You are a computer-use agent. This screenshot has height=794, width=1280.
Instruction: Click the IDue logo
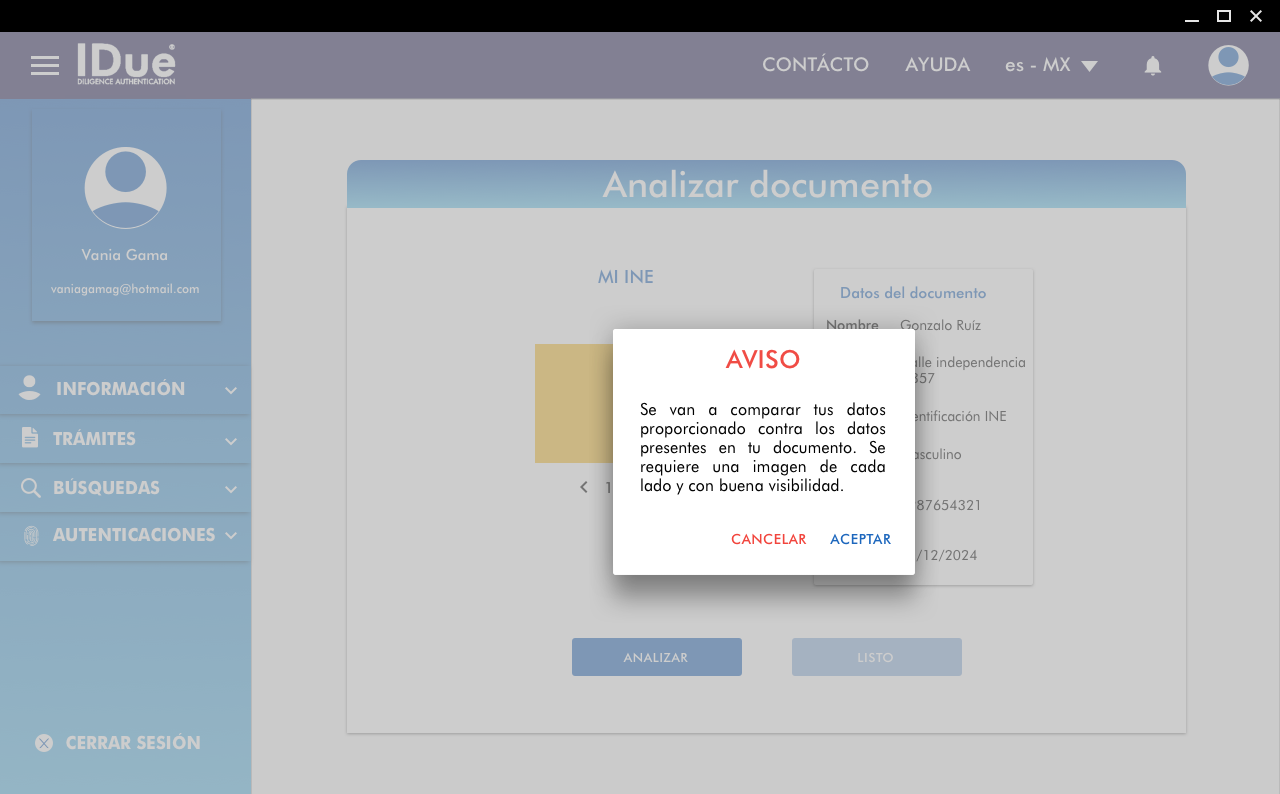(x=127, y=64)
